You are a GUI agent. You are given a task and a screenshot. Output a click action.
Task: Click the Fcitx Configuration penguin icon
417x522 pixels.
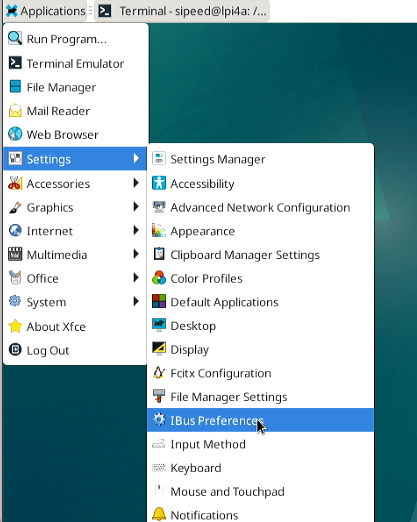[159, 372]
